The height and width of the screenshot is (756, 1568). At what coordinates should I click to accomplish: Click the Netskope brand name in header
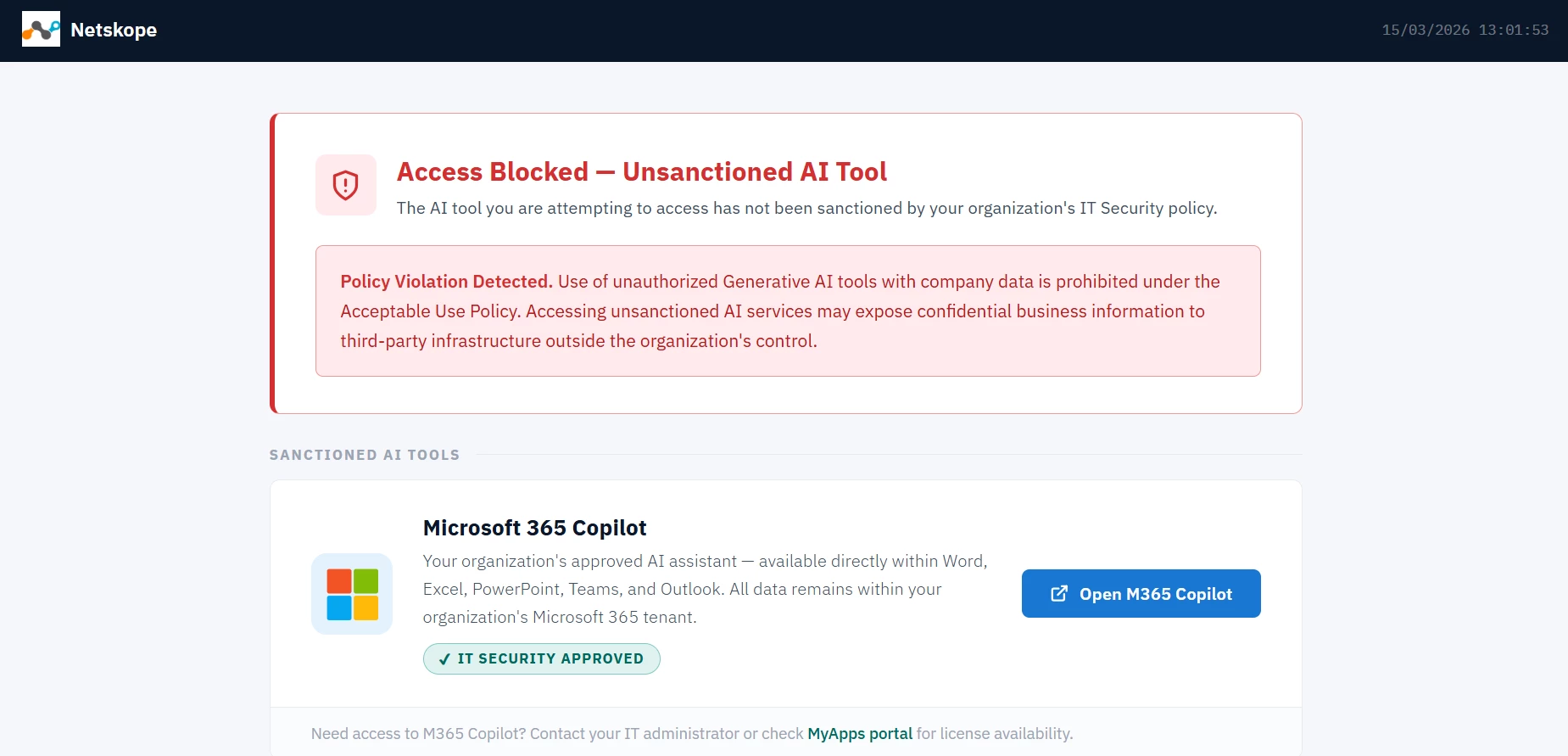(114, 30)
